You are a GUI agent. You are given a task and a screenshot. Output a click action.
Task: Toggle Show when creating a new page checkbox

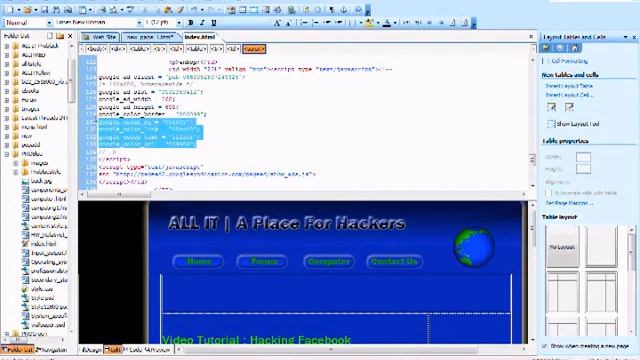click(x=544, y=346)
